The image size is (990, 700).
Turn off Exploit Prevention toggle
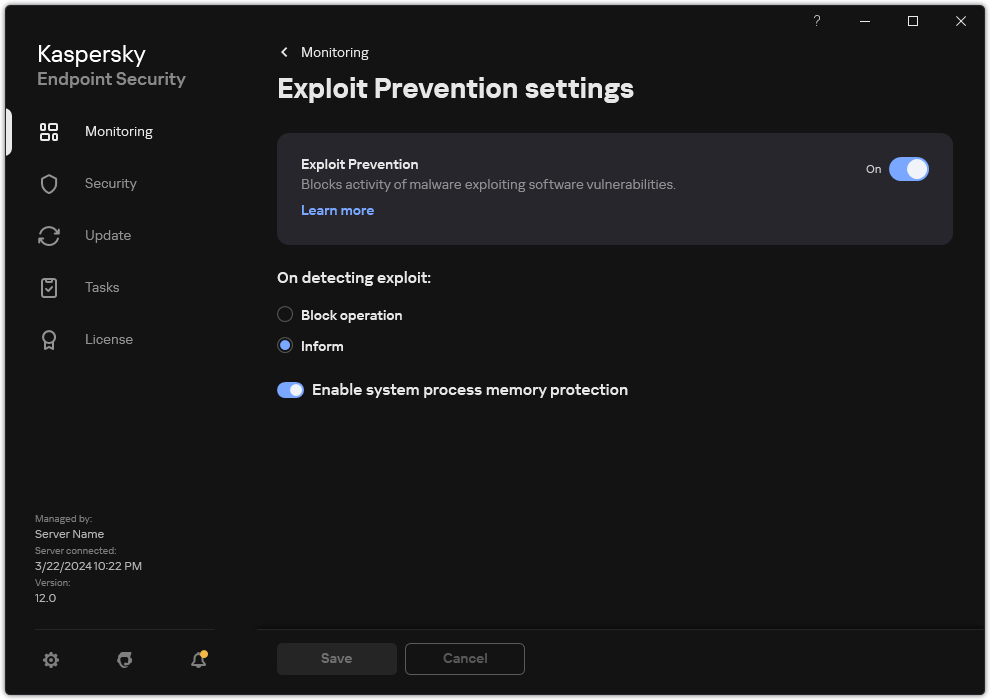point(910,169)
